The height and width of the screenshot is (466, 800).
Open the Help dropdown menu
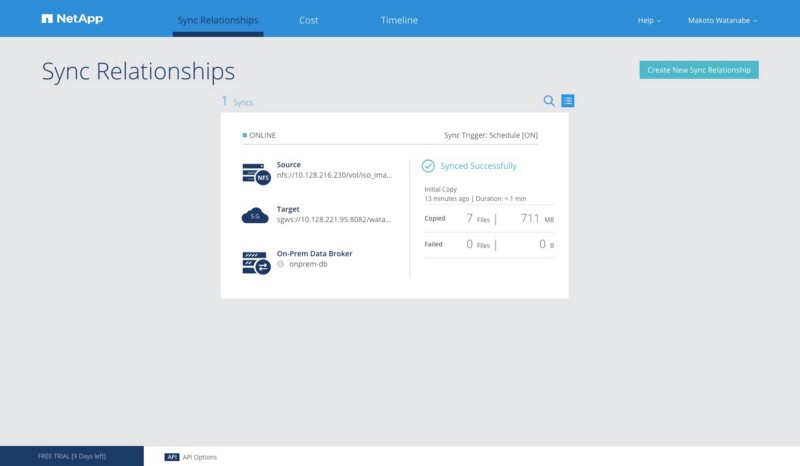coord(650,20)
